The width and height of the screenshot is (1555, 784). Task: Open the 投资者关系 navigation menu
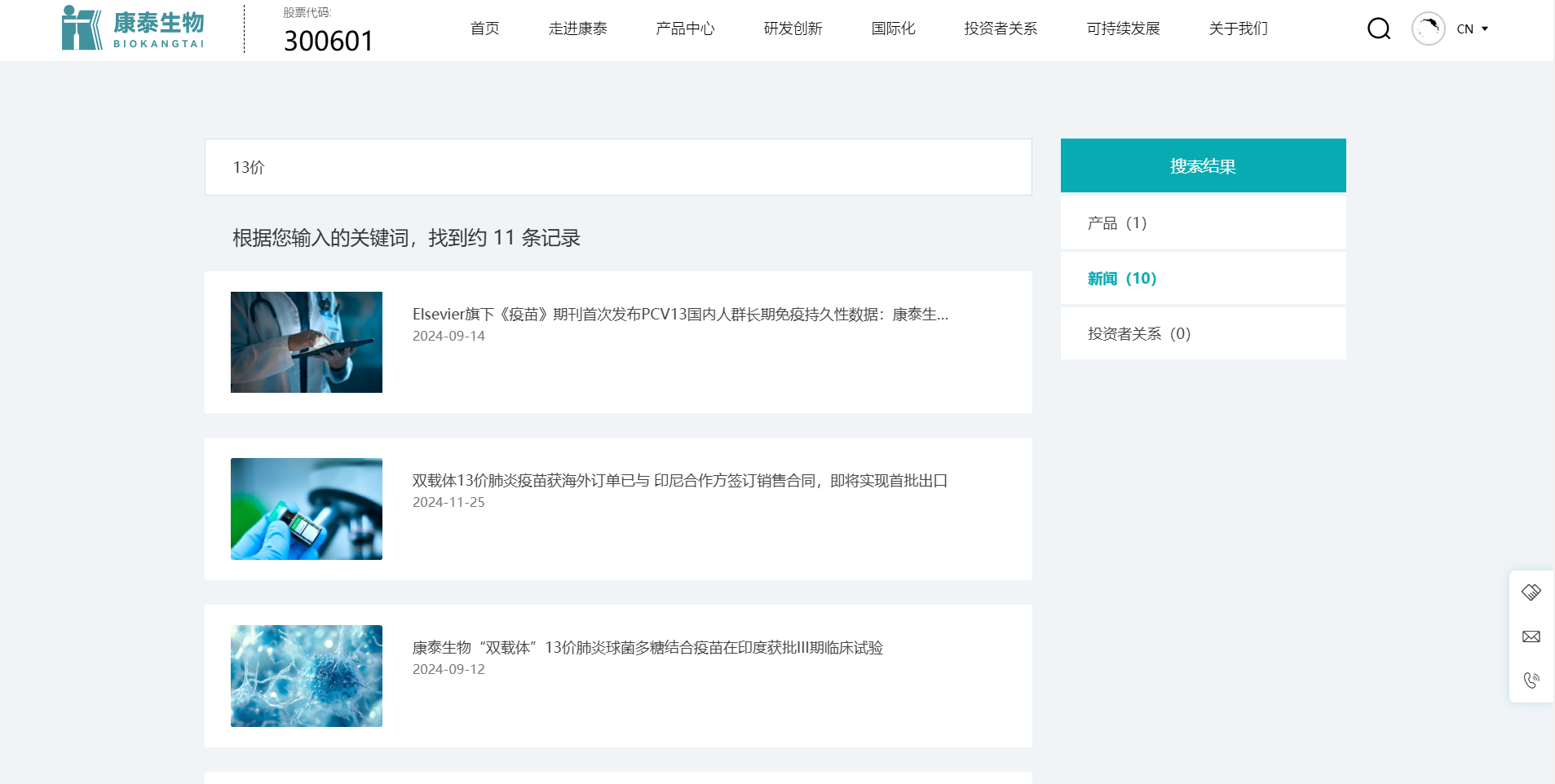[x=1000, y=29]
